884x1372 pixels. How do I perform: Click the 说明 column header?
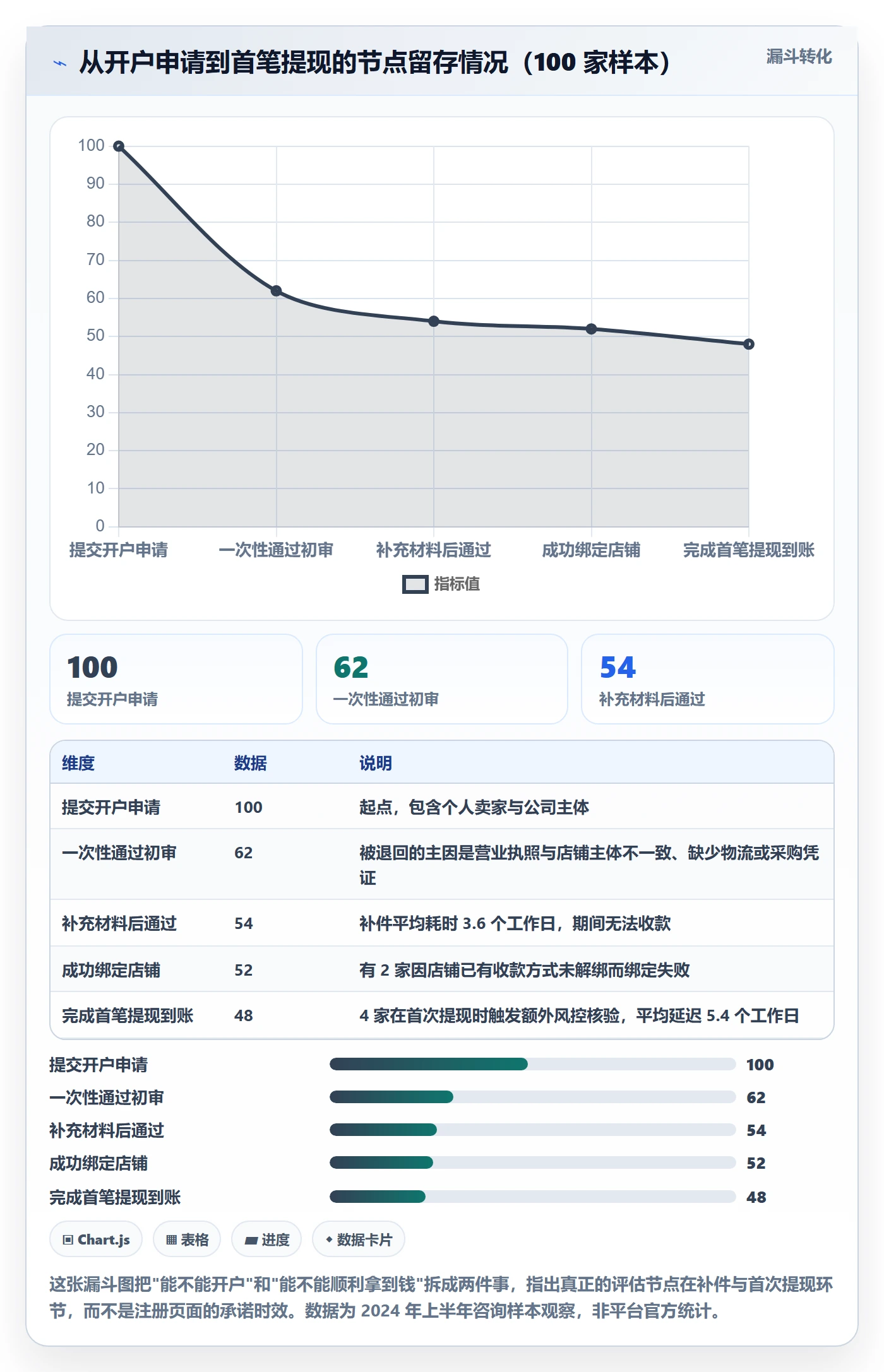(376, 764)
